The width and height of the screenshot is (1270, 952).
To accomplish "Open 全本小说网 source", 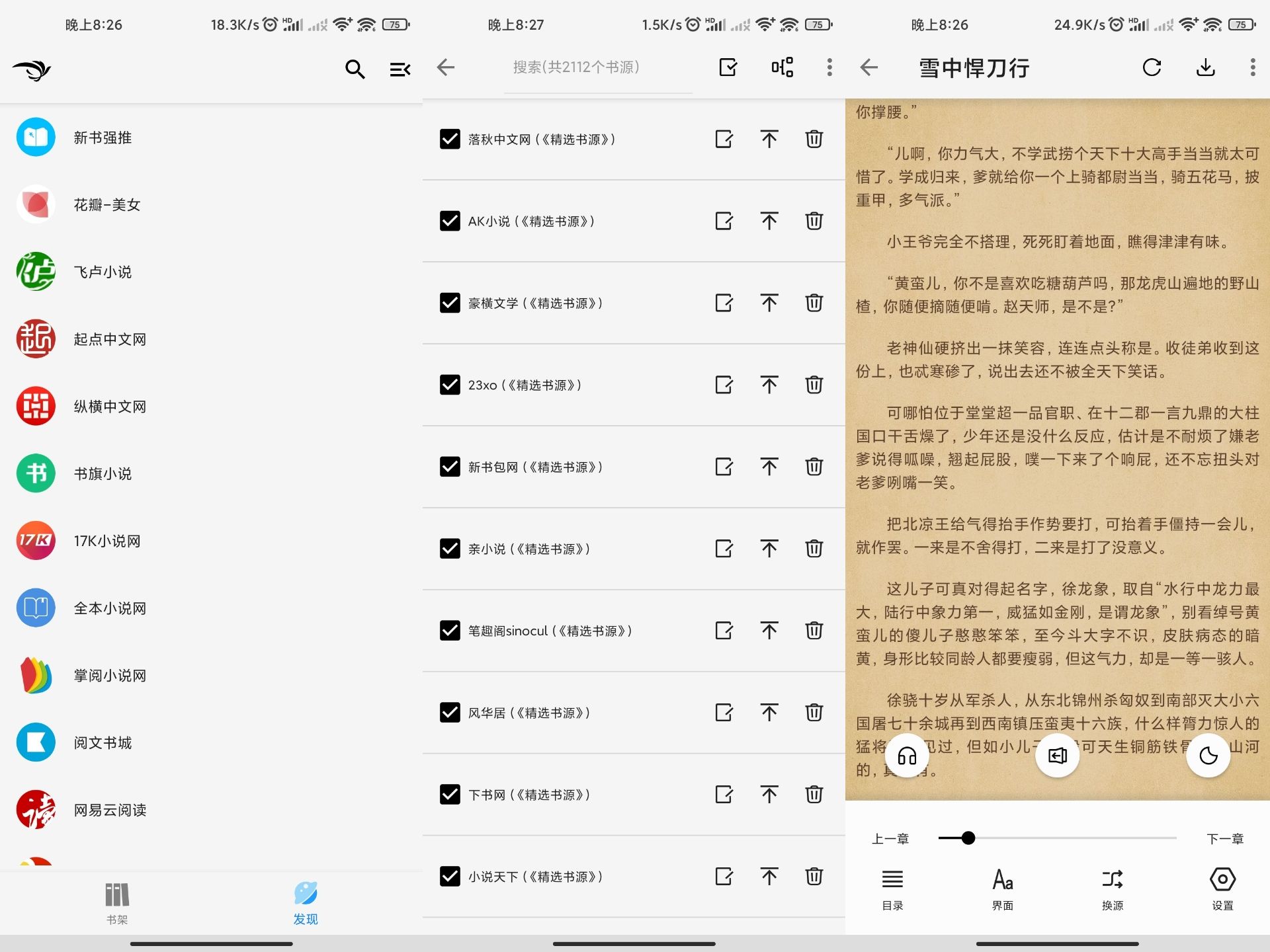I will [211, 608].
